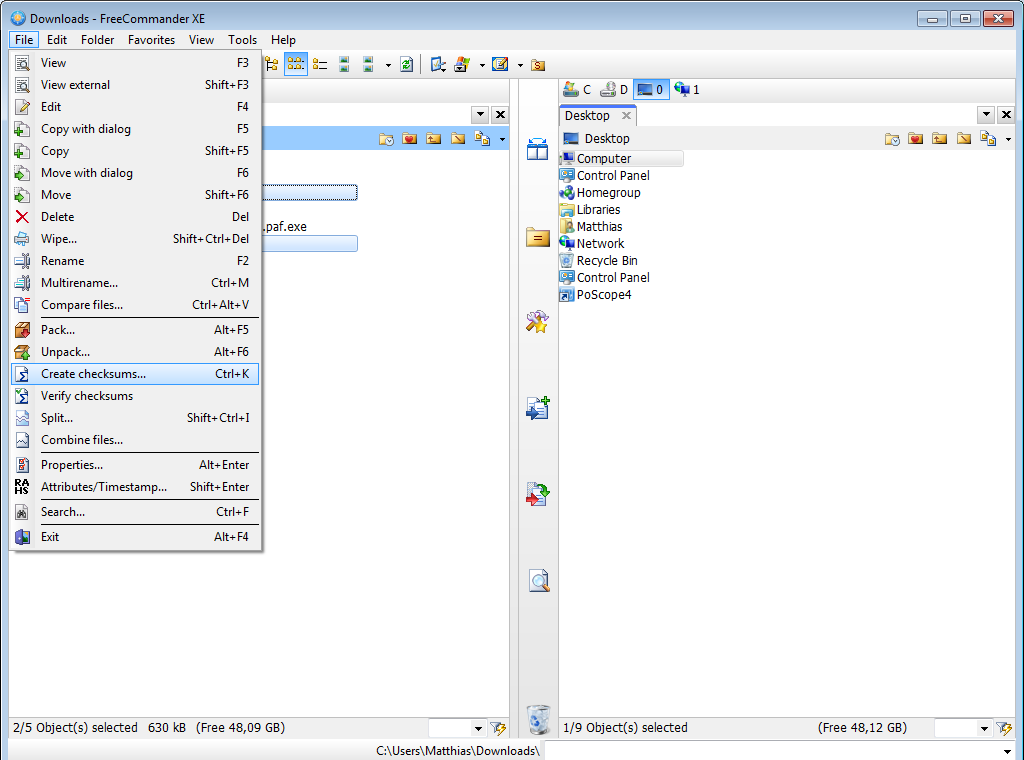Expand the dropdown beside the editor icon

point(520,65)
